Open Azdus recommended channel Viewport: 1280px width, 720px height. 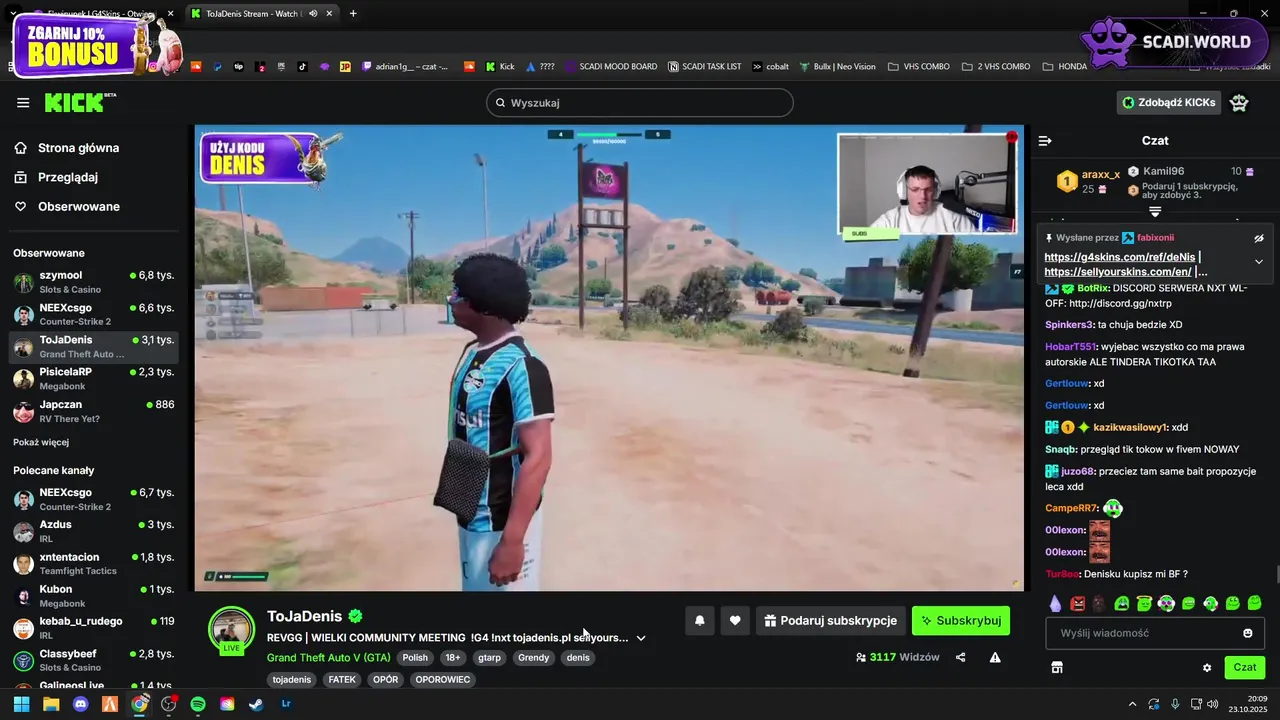[x=95, y=531]
